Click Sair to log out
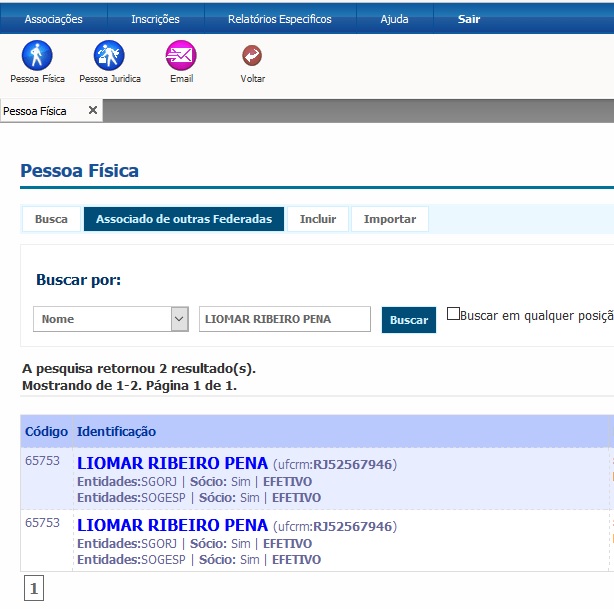Screen dimensions: 614x609 pos(469,19)
